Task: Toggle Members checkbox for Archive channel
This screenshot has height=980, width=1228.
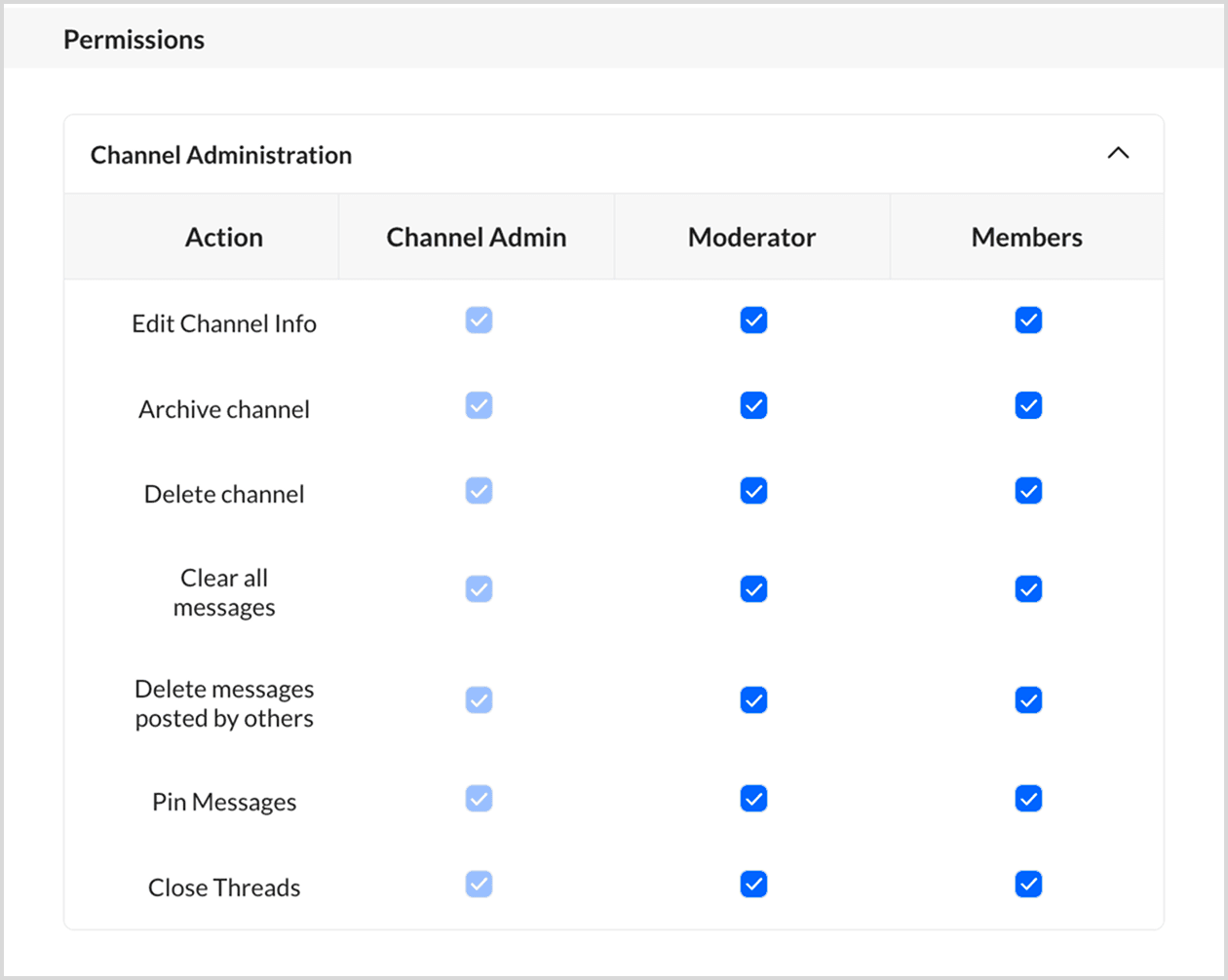Action: pyautogui.click(x=1028, y=405)
